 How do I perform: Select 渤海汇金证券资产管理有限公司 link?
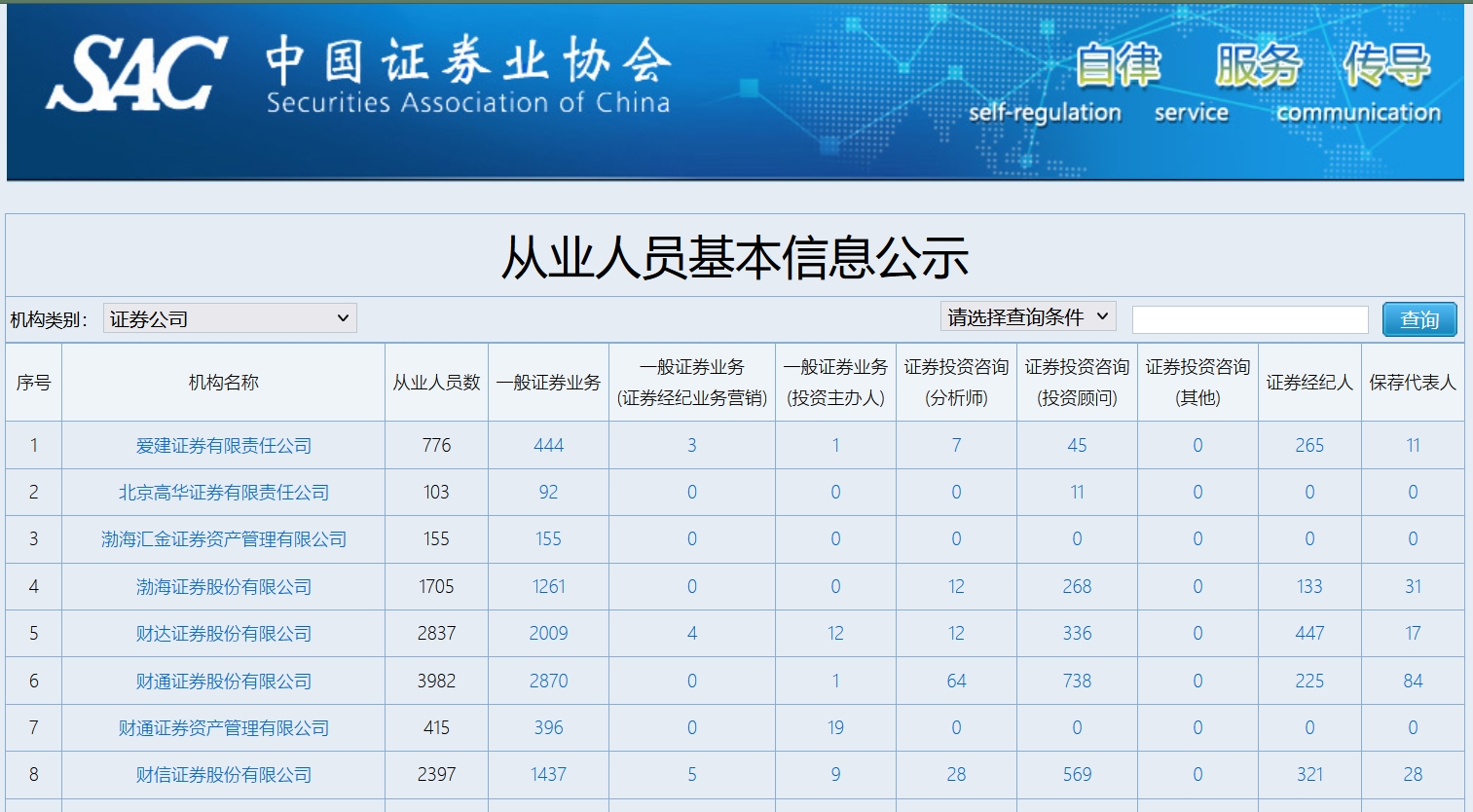click(224, 539)
